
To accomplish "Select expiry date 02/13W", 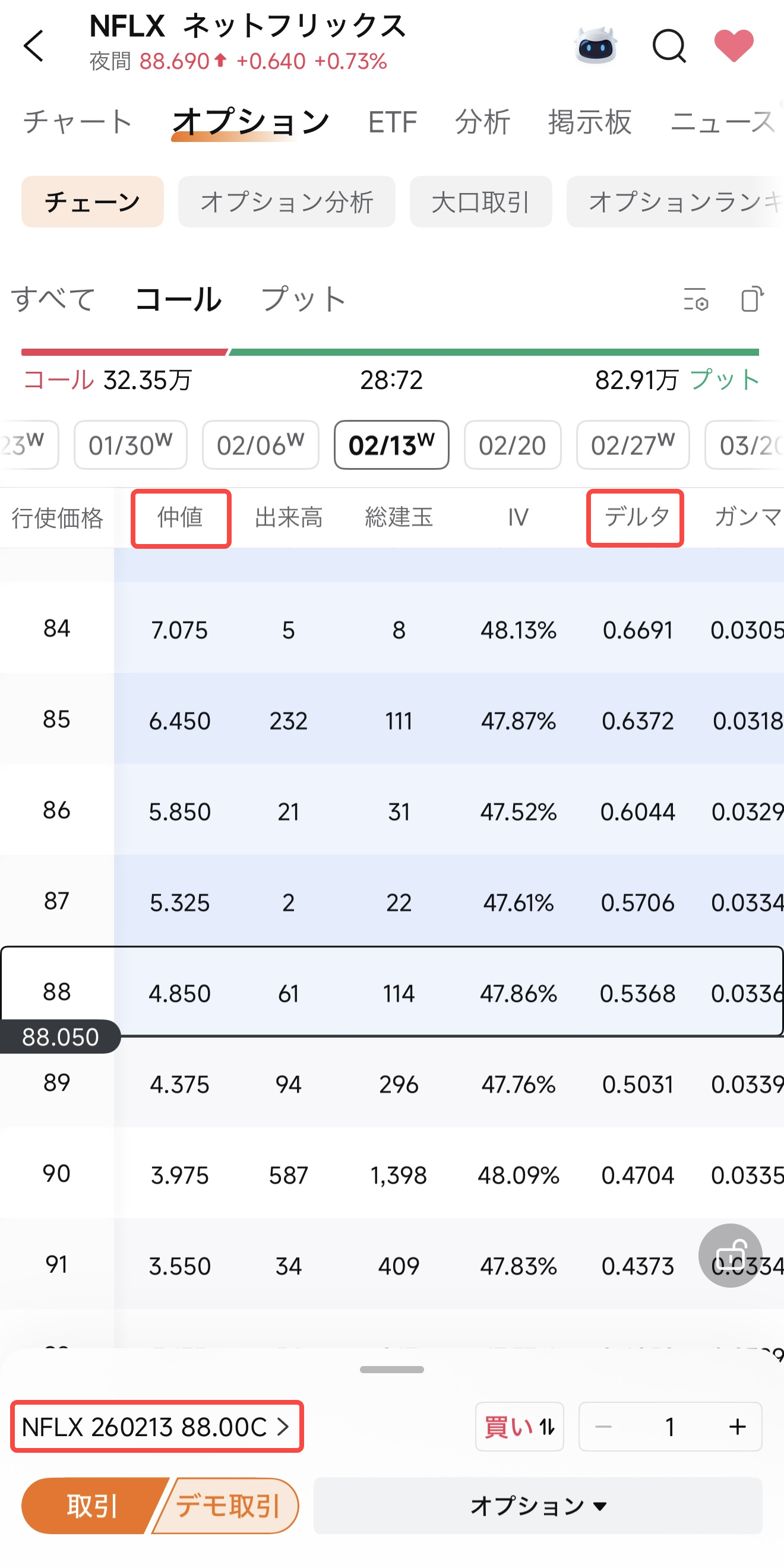I will (x=391, y=445).
